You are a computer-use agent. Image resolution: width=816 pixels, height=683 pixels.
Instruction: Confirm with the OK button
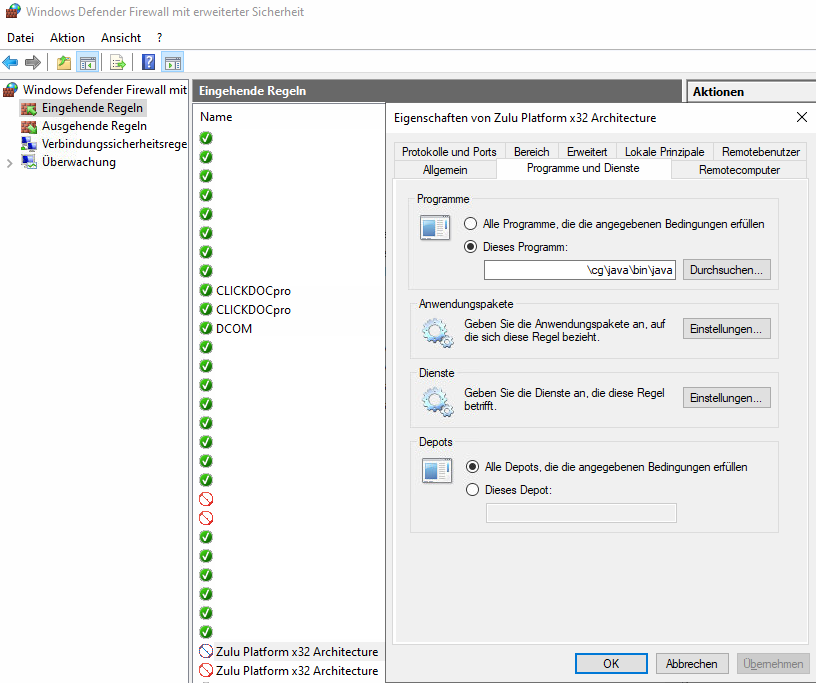point(611,664)
